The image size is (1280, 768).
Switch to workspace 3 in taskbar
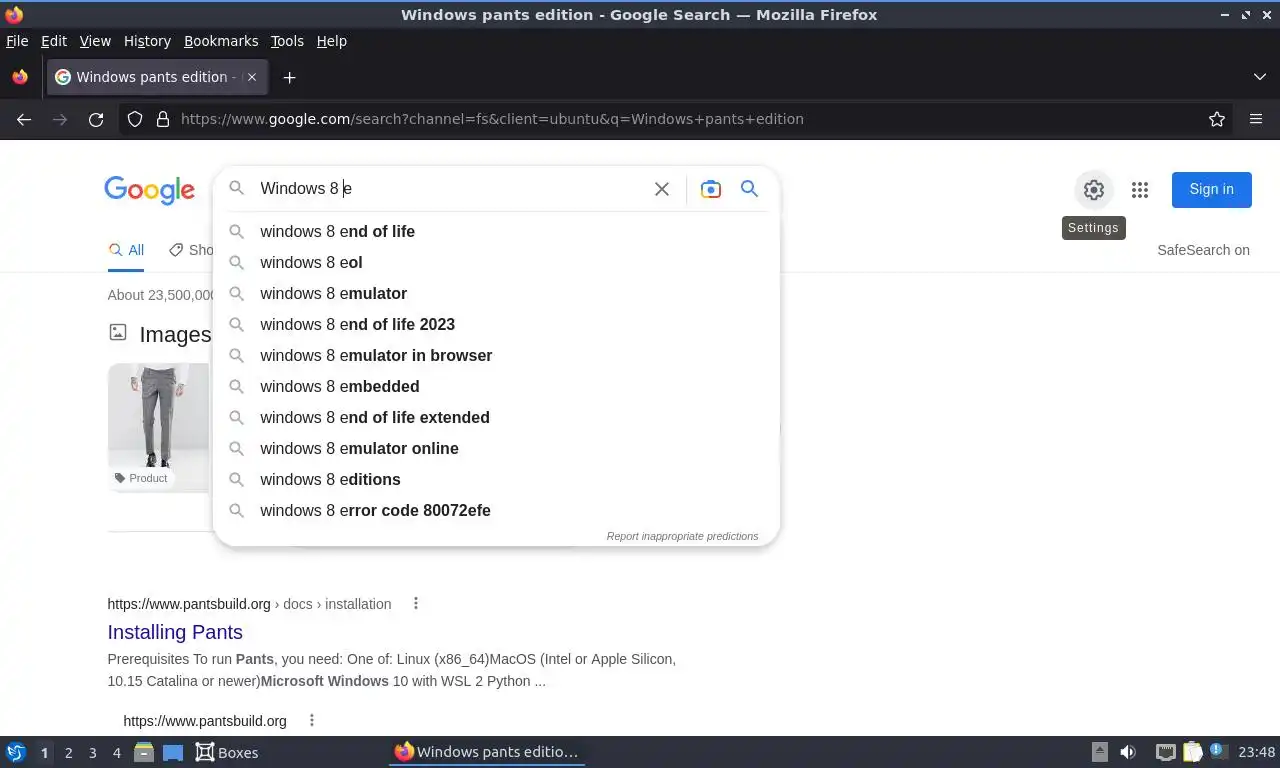(x=92, y=752)
